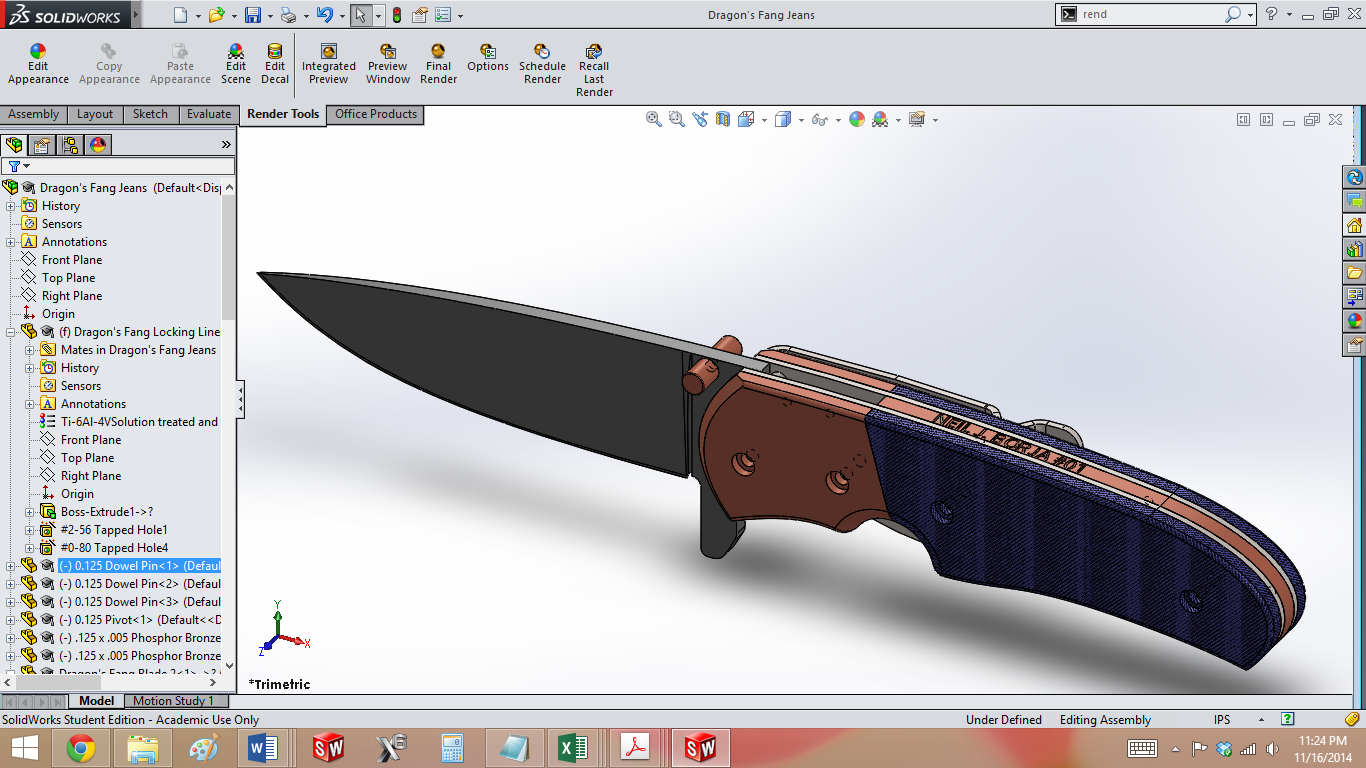Open the dropdown arrow next to Save
The width and height of the screenshot is (1366, 768).
(x=270, y=16)
